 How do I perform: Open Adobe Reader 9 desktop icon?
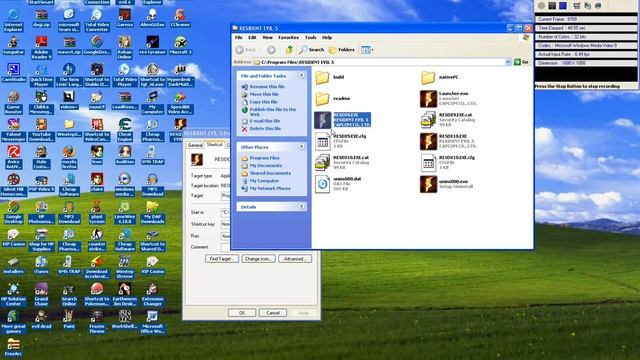coord(41,47)
